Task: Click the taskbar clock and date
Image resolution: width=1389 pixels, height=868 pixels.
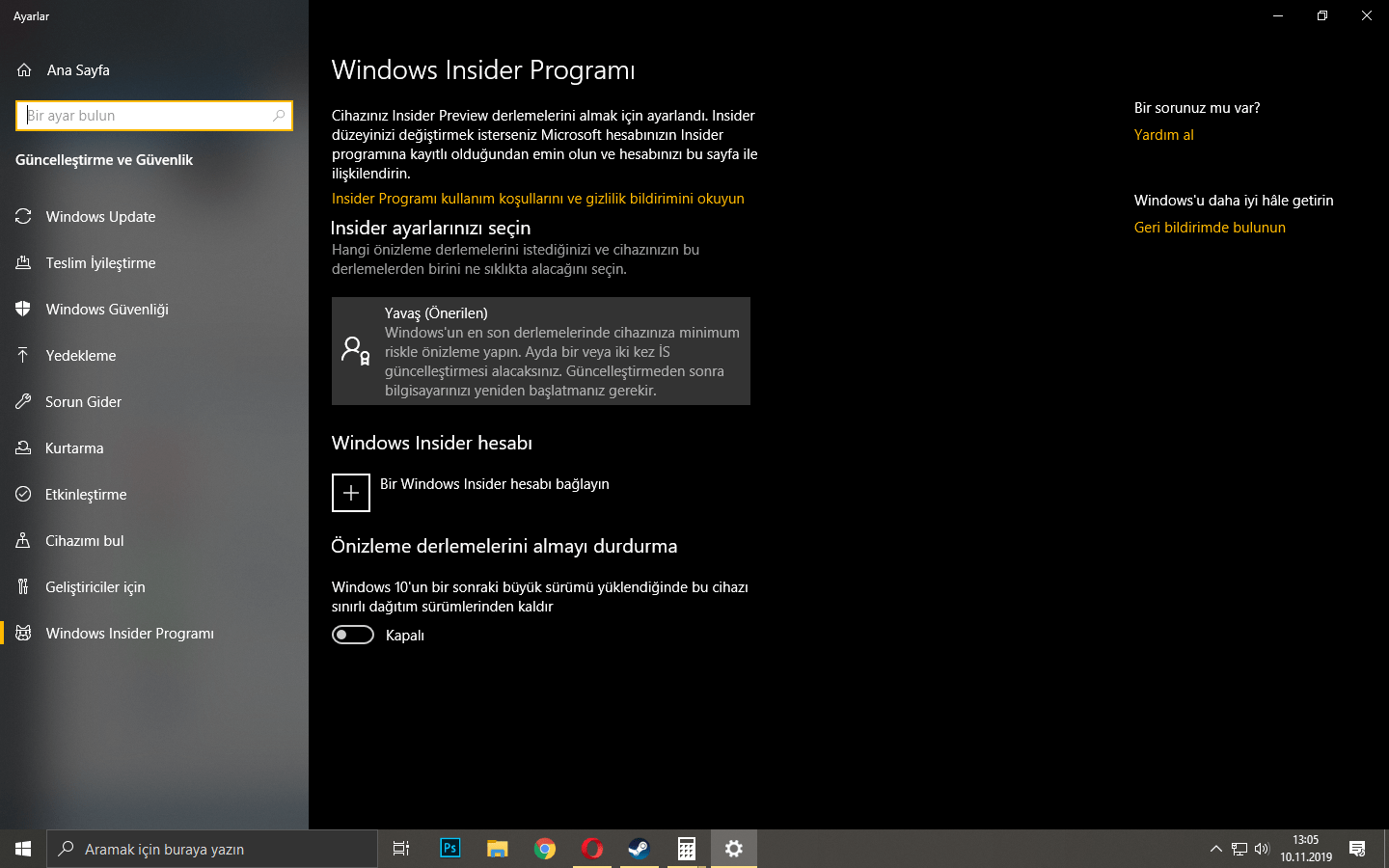Action: 1306,849
